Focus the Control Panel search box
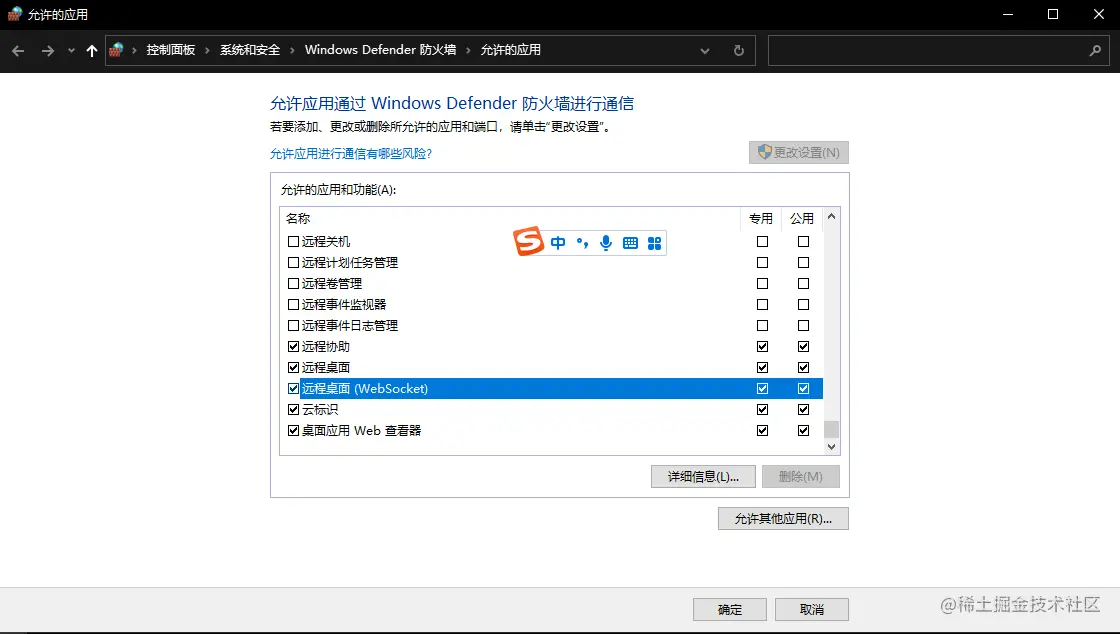1120x634 pixels. 938,51
